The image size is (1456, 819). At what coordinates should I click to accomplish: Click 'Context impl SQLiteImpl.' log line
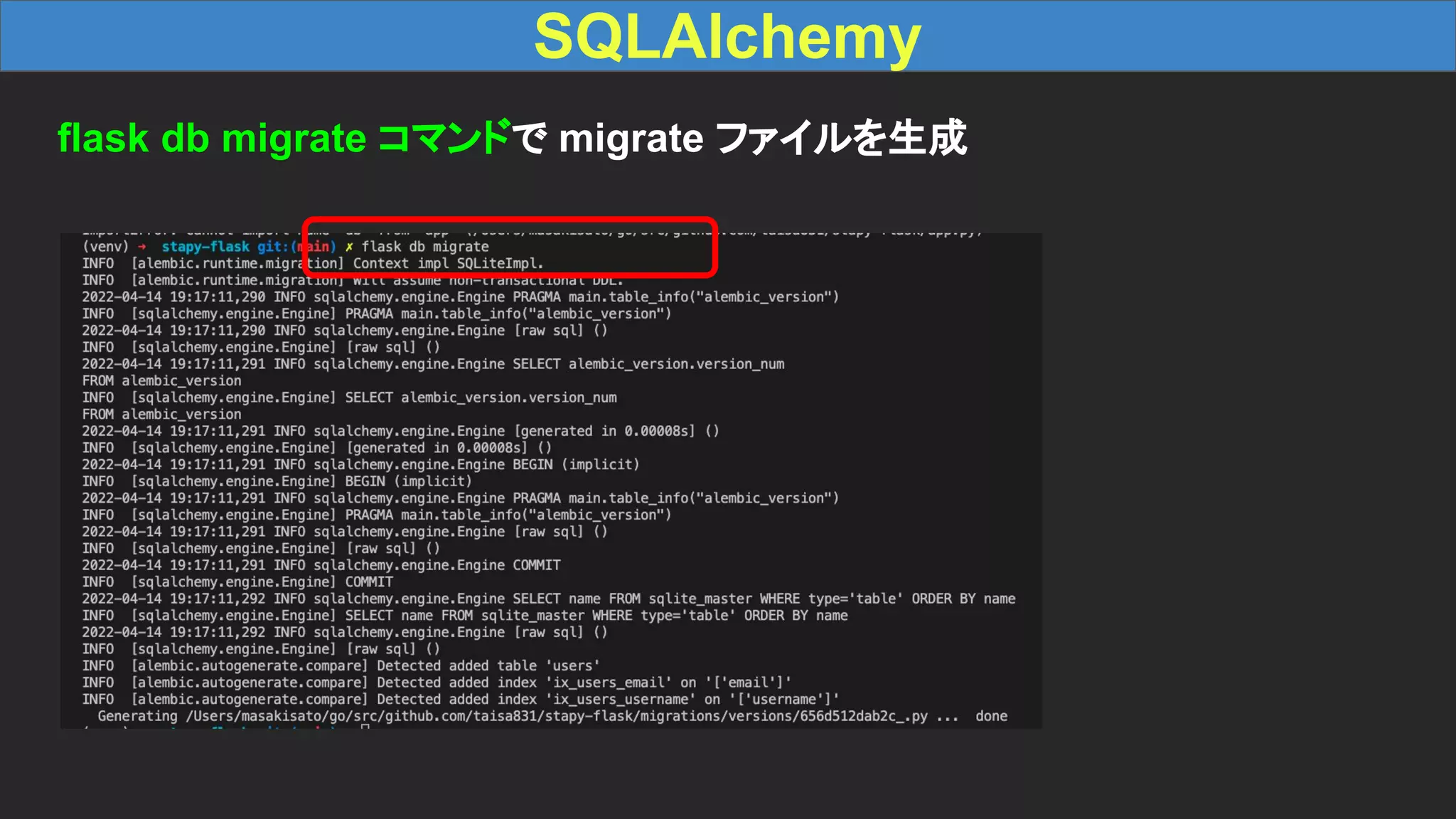point(448,264)
